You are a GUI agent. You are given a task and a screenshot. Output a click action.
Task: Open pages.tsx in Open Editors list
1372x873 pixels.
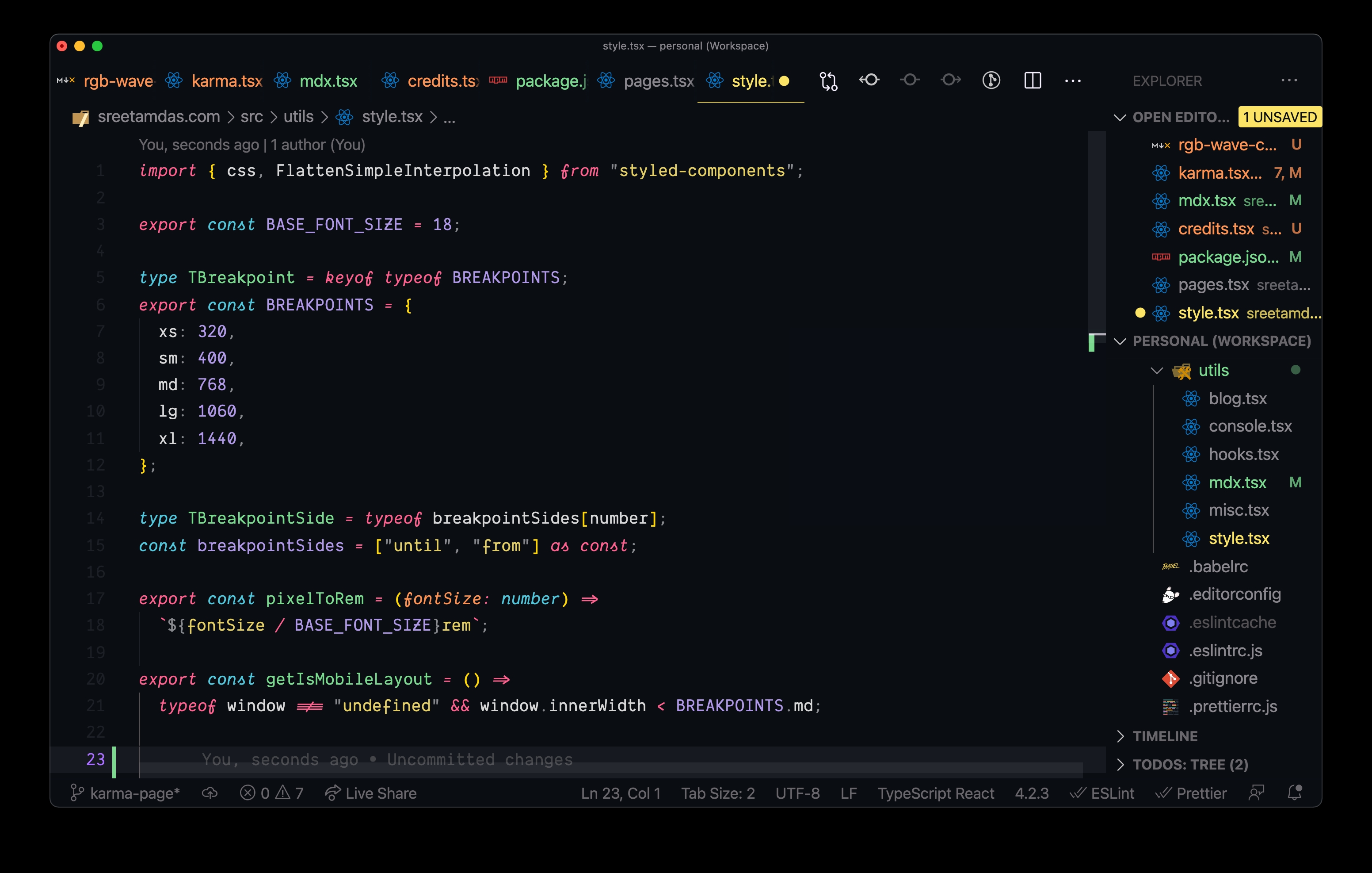[1214, 284]
